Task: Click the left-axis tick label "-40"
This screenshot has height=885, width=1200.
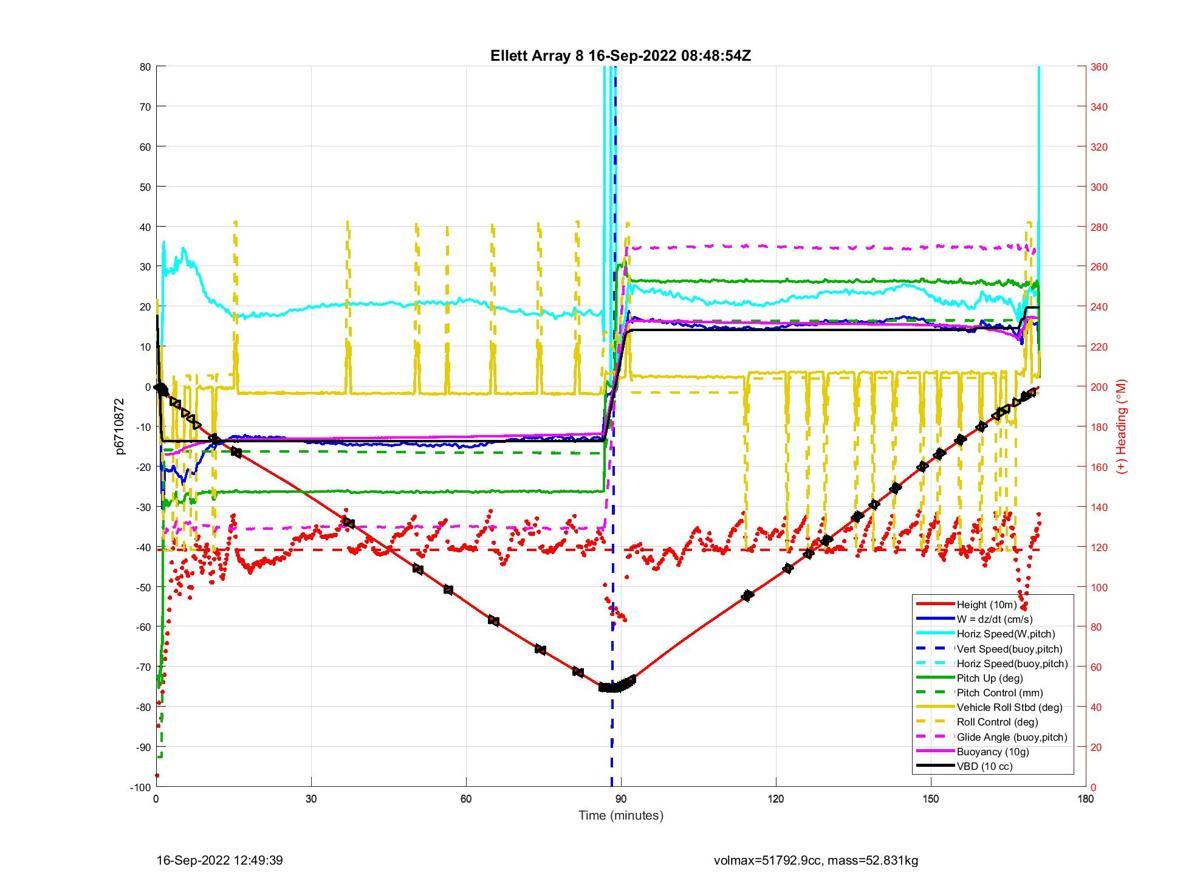Action: [x=141, y=547]
